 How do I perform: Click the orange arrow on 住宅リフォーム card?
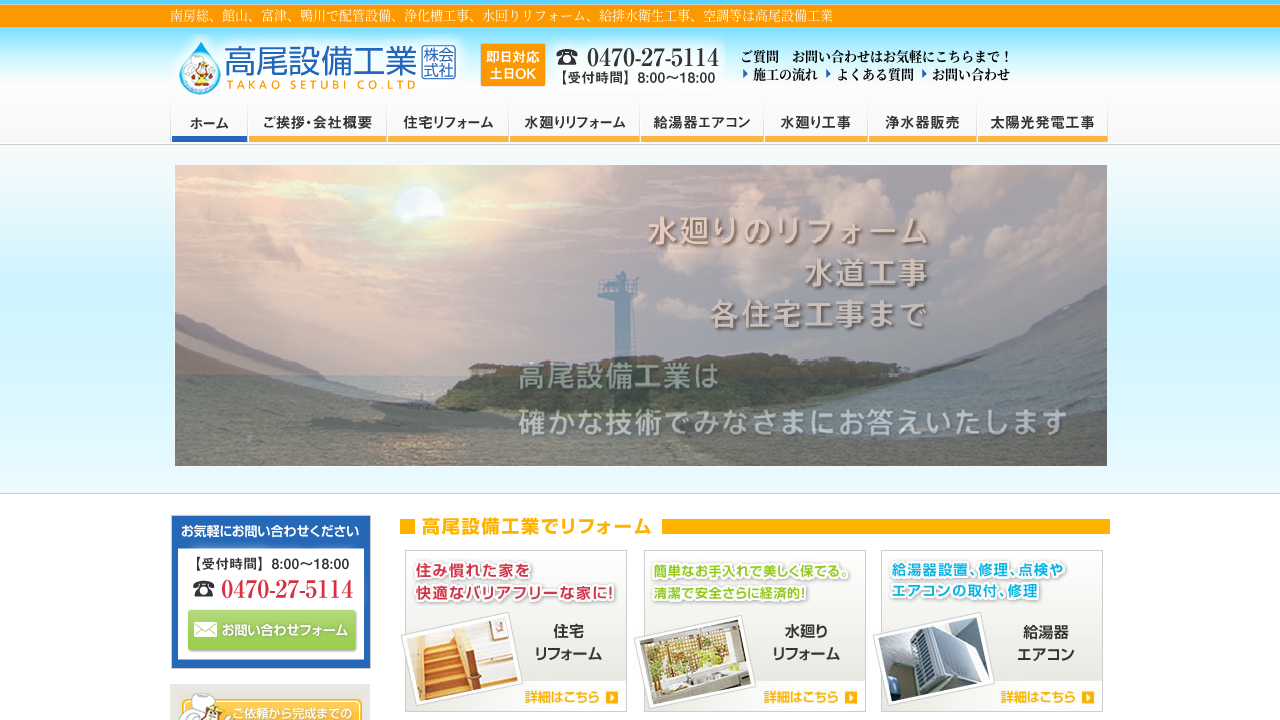[611, 698]
